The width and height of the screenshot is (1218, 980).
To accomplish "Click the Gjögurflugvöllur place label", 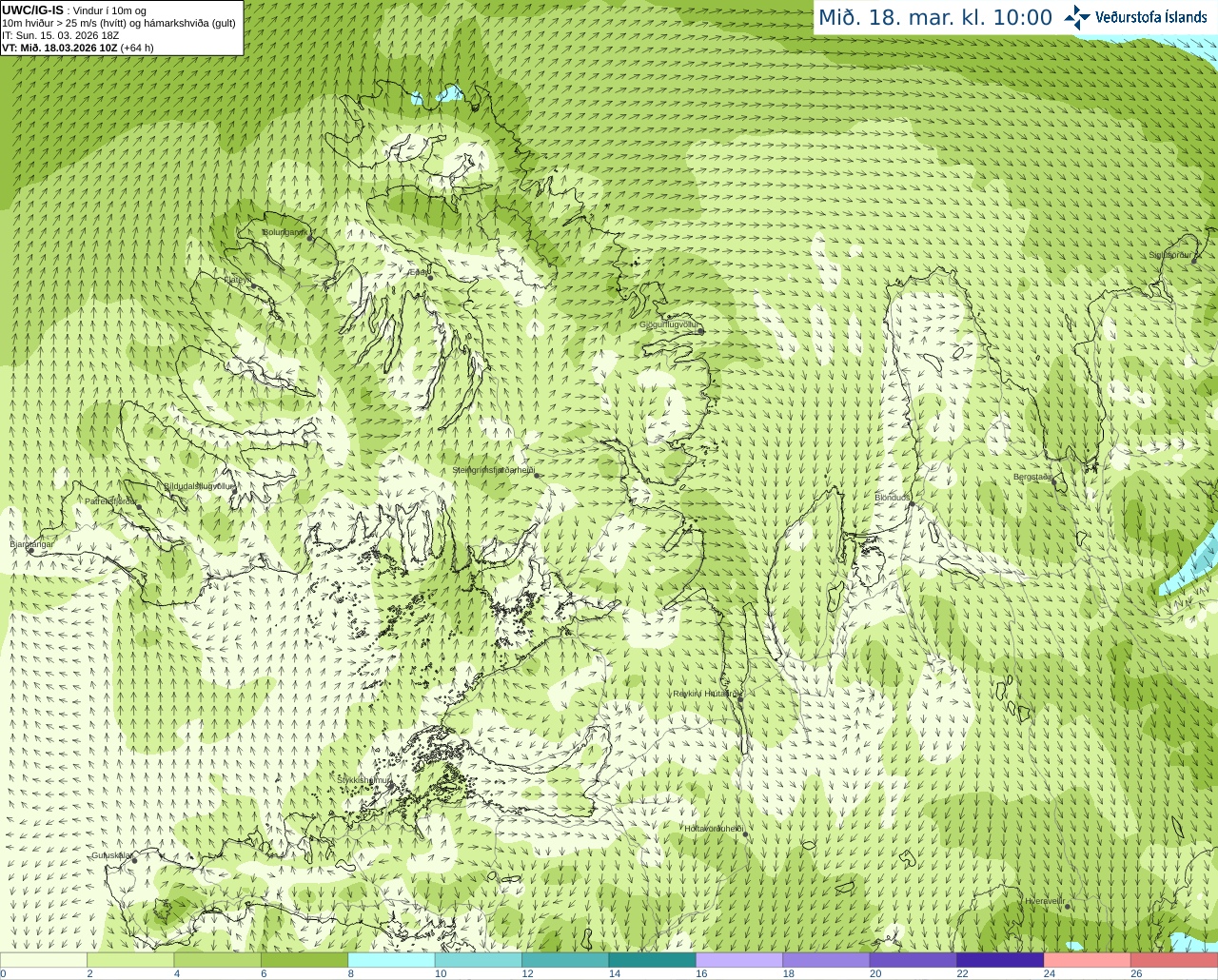I will pos(668,325).
